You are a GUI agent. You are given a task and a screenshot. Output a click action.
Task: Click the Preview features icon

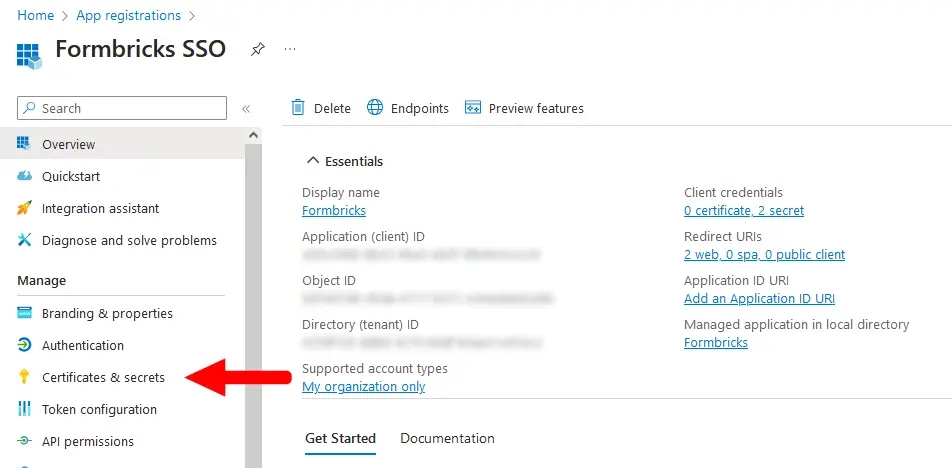pyautogui.click(x=473, y=107)
